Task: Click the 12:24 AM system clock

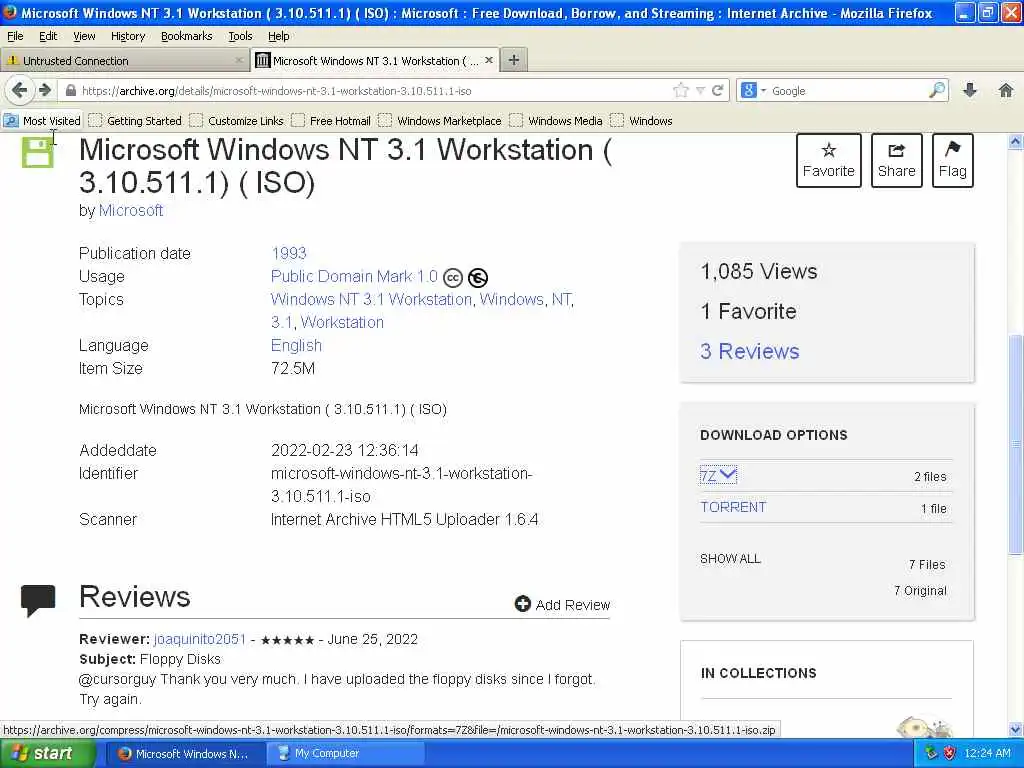Action: [x=987, y=753]
